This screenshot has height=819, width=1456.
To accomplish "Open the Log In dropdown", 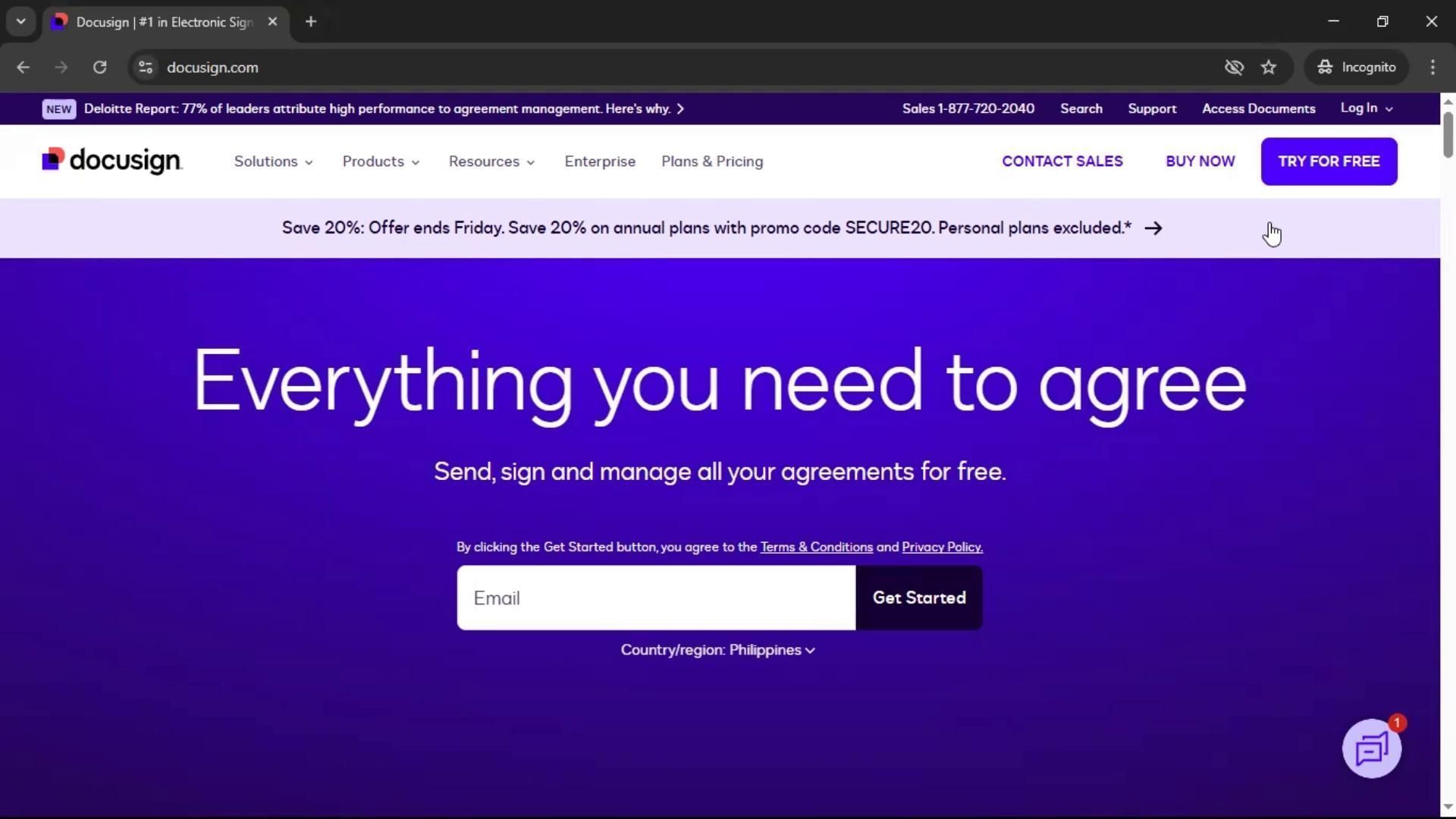I will pyautogui.click(x=1366, y=108).
